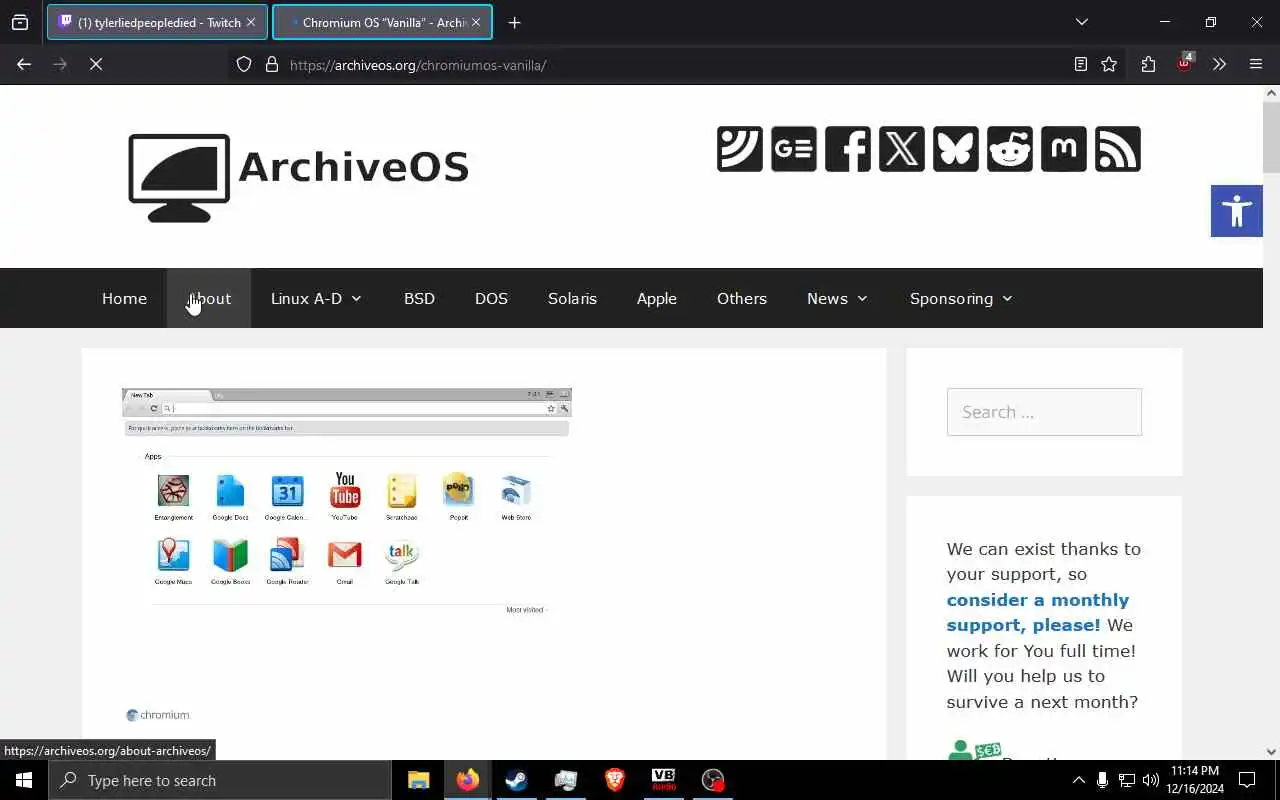
Task: Open Firefox View in tab bar
Action: click(x=20, y=22)
